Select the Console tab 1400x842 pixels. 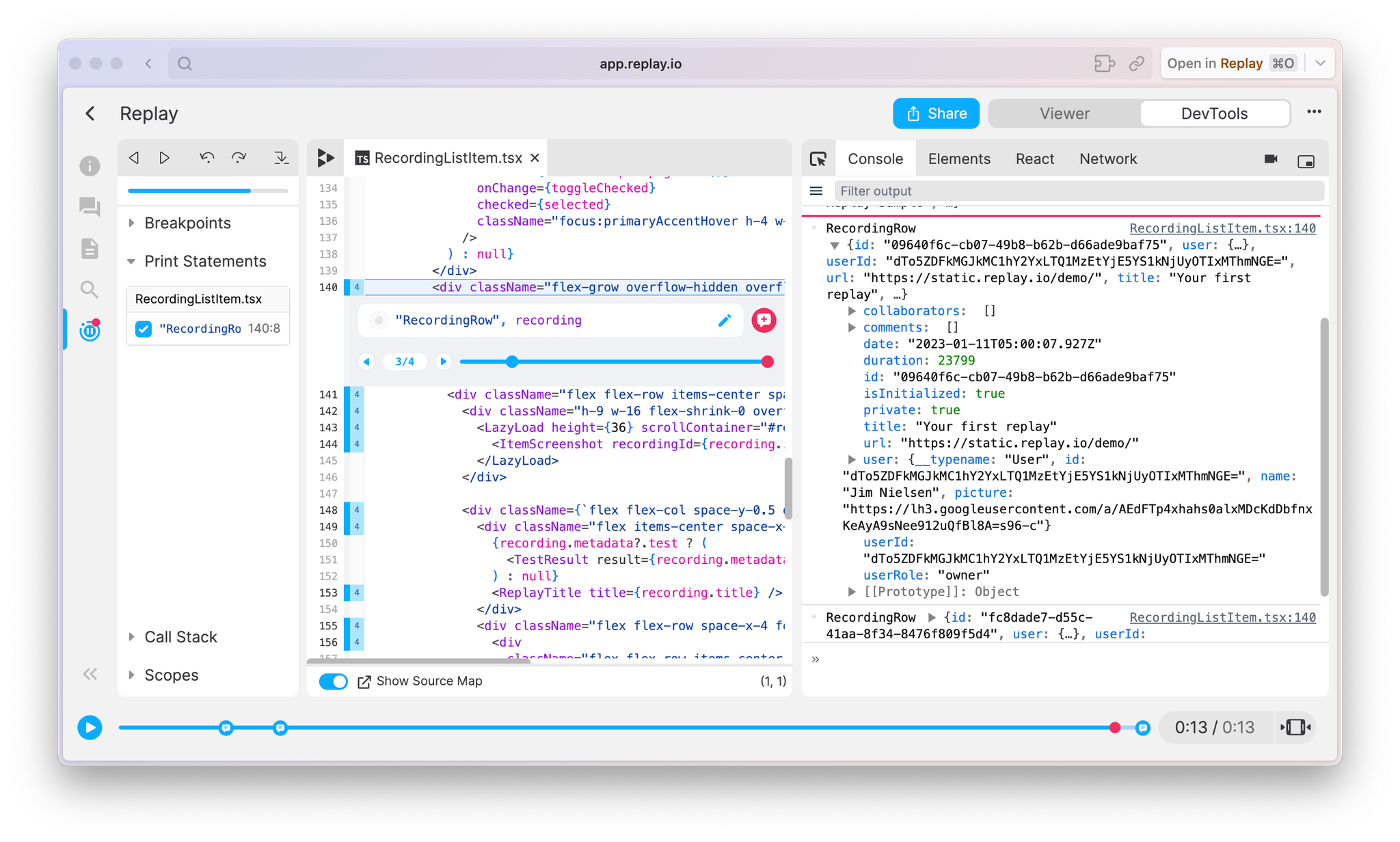tap(875, 159)
